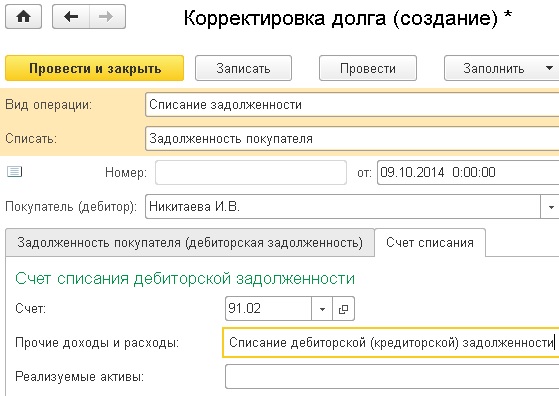Click the Заполнить button

pos(494,68)
